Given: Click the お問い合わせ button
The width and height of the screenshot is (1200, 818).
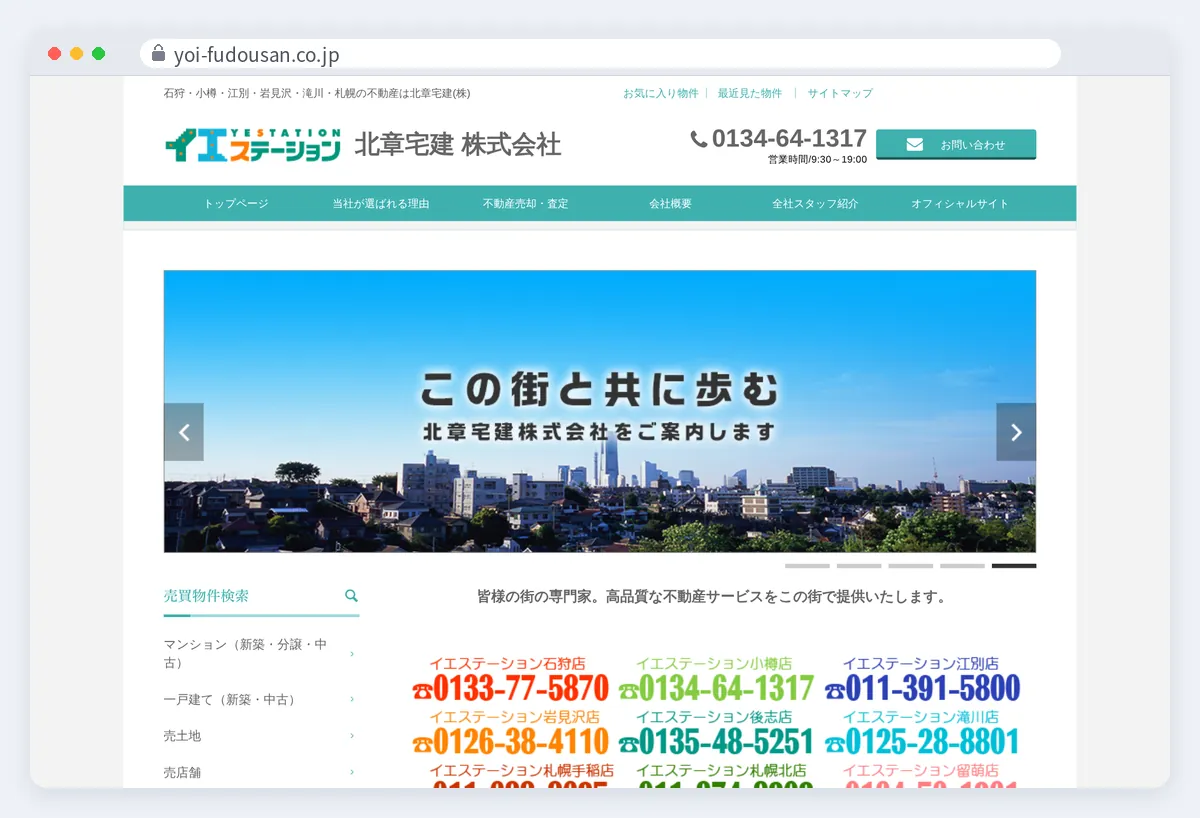Looking at the screenshot, I should 956,145.
